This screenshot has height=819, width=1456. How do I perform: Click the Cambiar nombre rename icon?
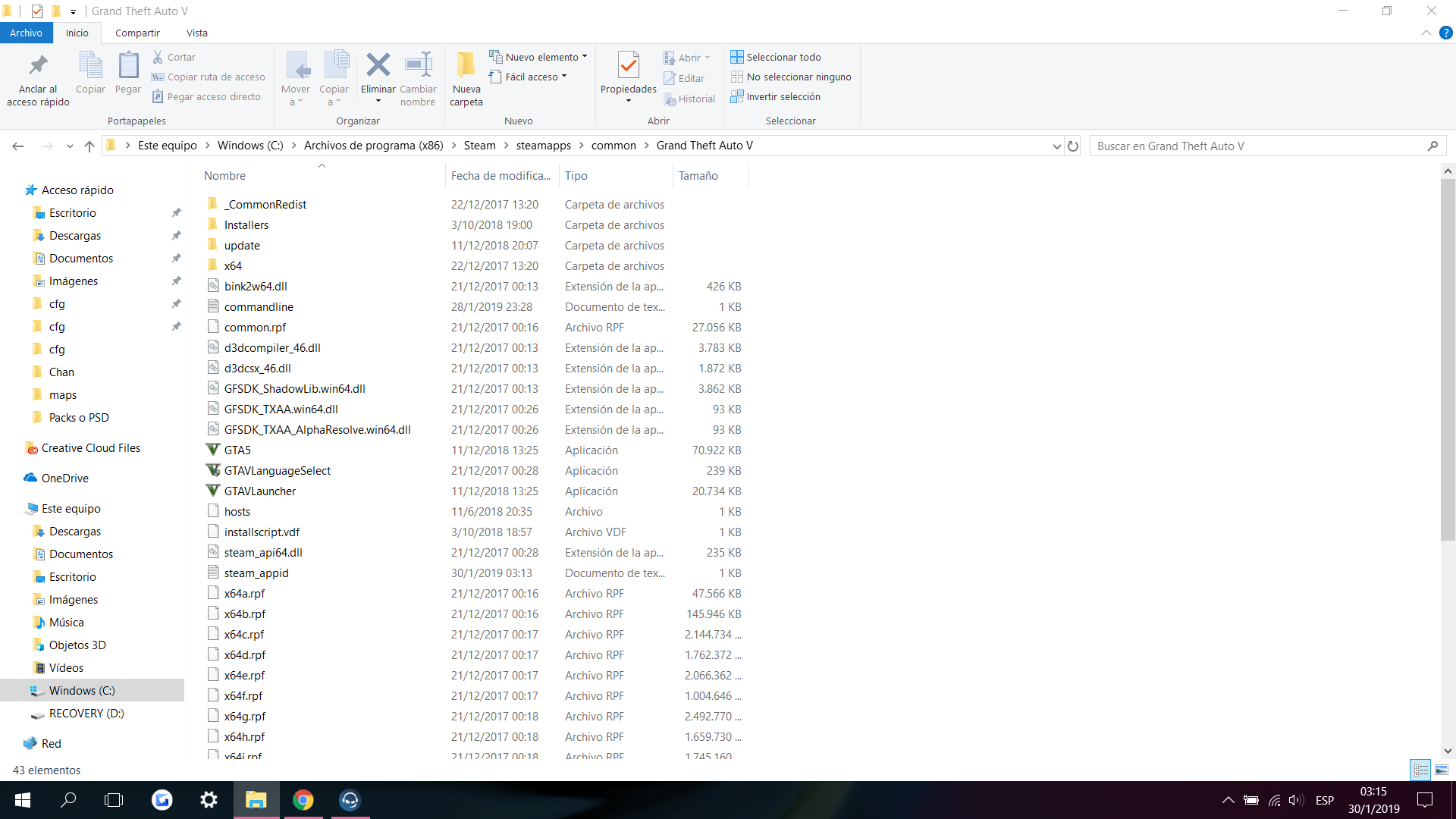click(418, 66)
